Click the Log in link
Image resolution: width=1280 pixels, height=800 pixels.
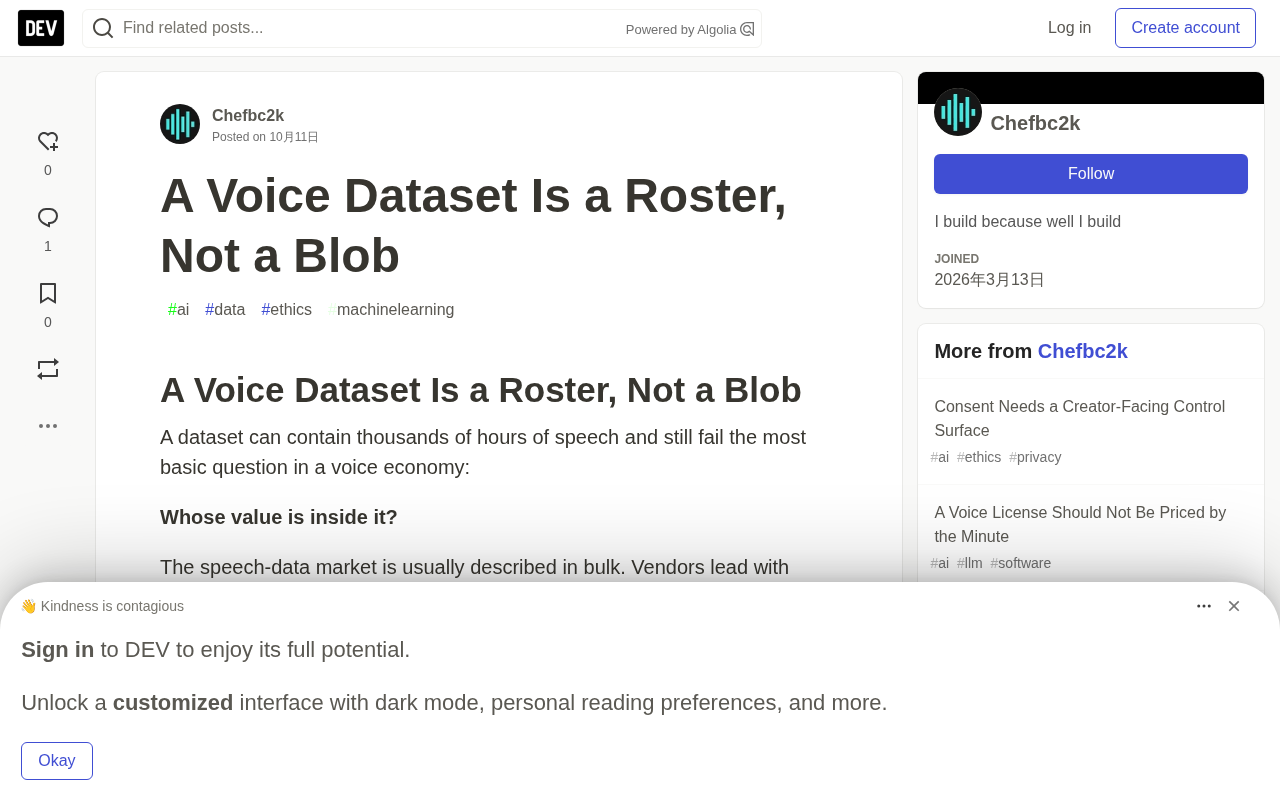click(1069, 28)
